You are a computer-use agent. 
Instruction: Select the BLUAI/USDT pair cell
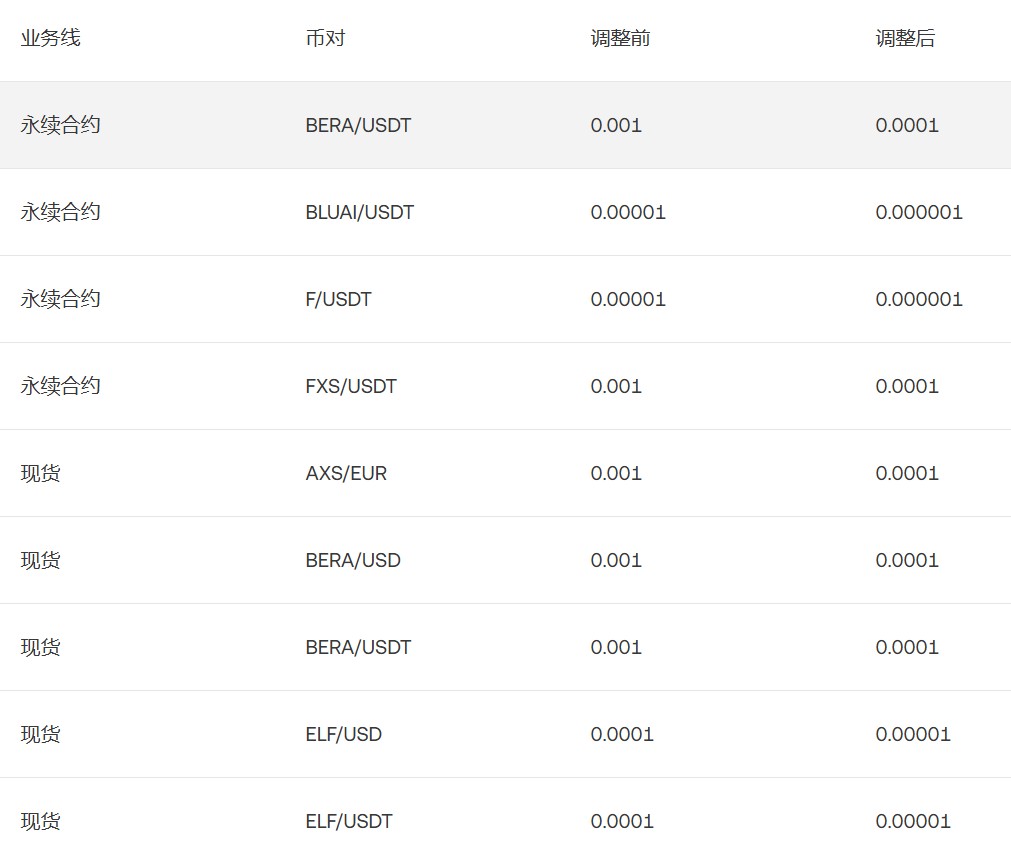click(359, 212)
